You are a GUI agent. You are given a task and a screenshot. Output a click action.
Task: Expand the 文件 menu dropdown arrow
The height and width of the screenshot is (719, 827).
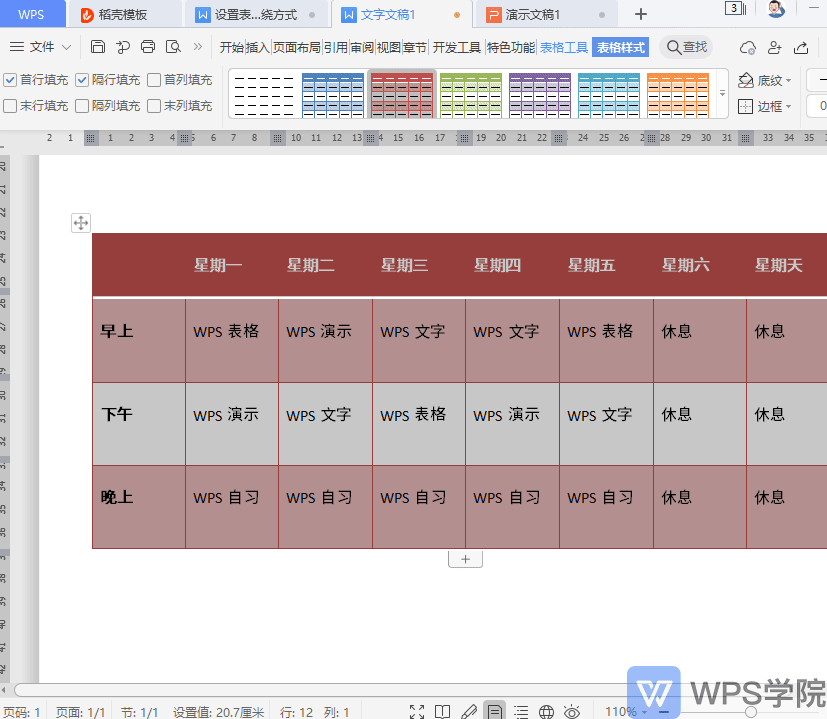tap(66, 47)
